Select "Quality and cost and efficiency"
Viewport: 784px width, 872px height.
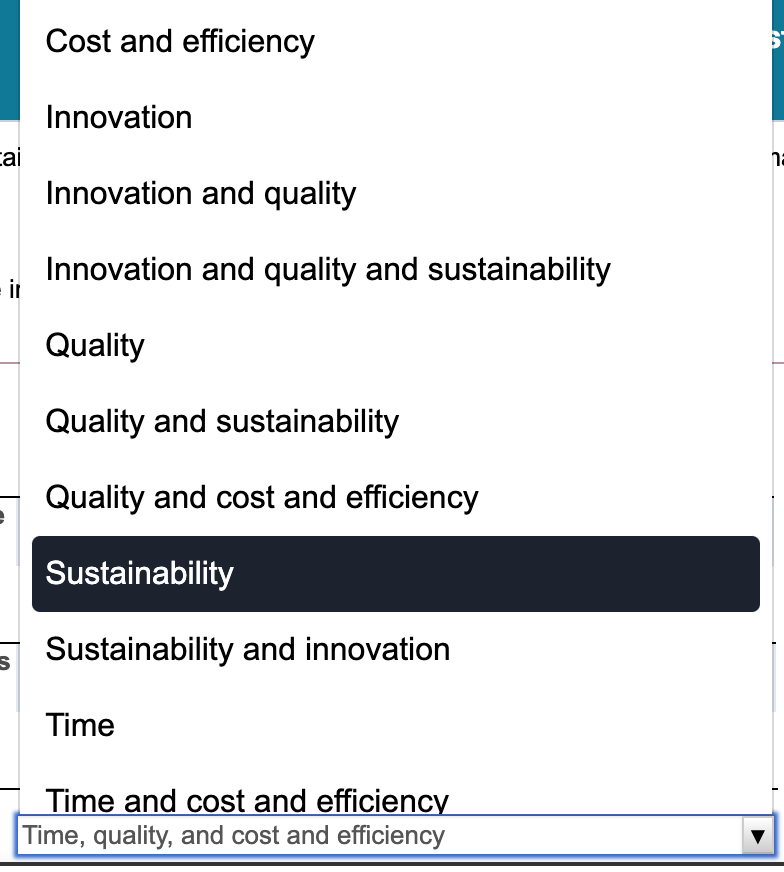click(x=262, y=497)
